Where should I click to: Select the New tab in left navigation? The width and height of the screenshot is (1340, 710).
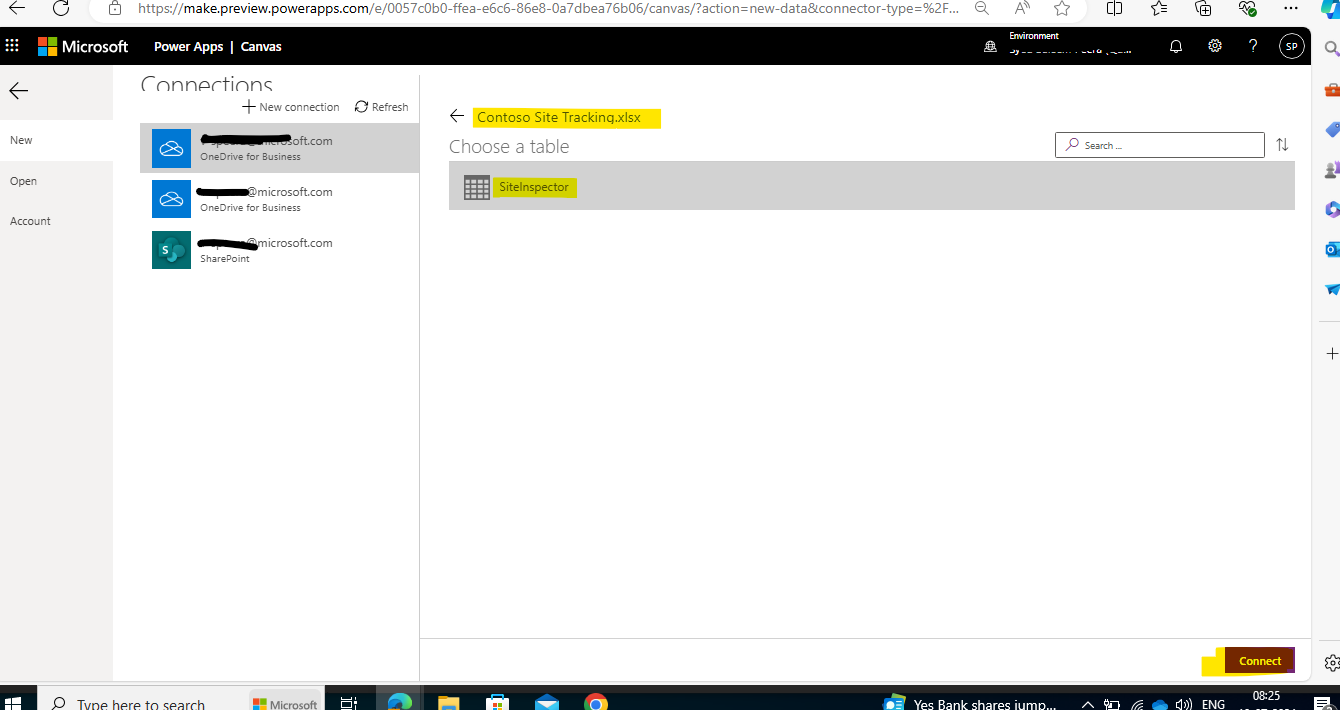click(x=56, y=140)
